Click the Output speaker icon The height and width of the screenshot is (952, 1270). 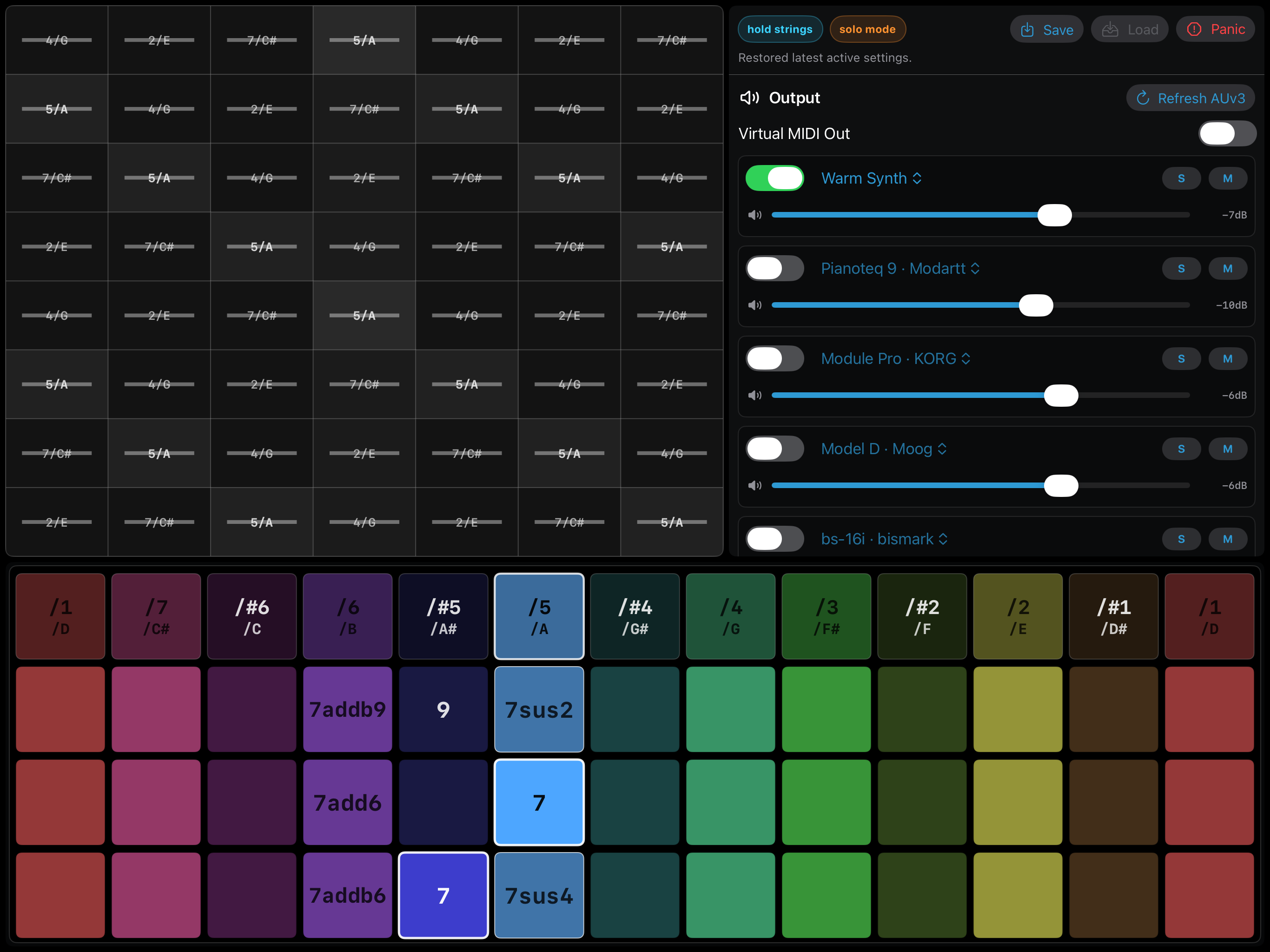click(x=749, y=98)
